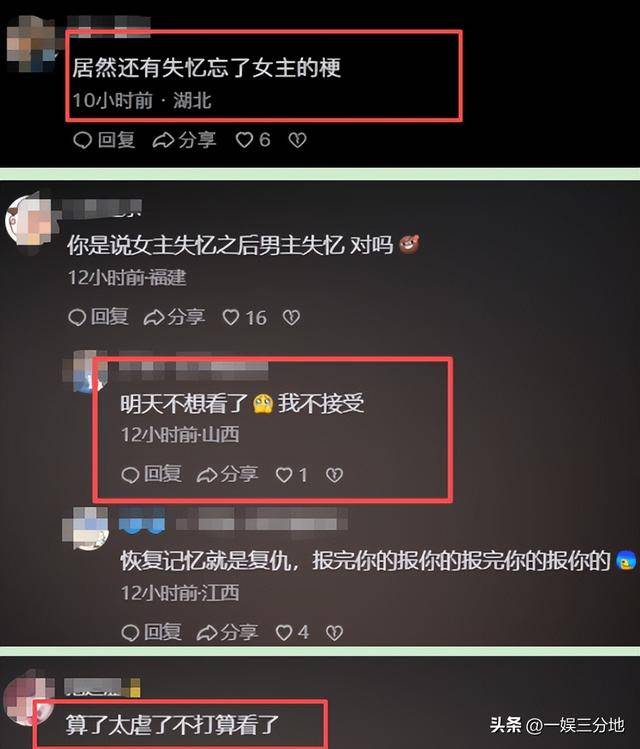
Task: Click reply bubble on Shanxi comment
Action: click(130, 475)
